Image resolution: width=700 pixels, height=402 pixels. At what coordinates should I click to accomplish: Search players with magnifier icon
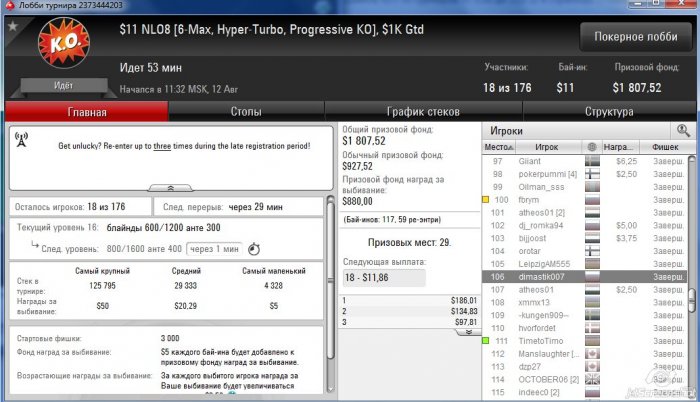(683, 131)
